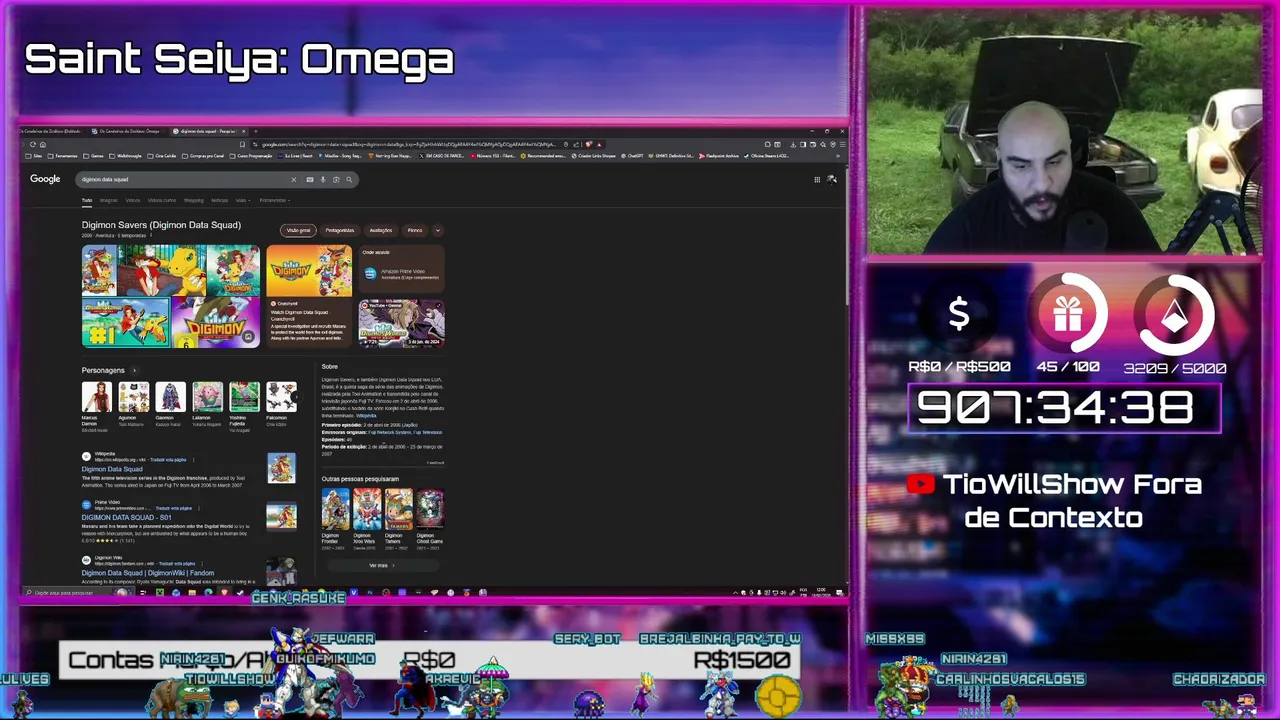Open the ChatGPT bookmark
This screenshot has height=720, width=1280.
coord(633,156)
